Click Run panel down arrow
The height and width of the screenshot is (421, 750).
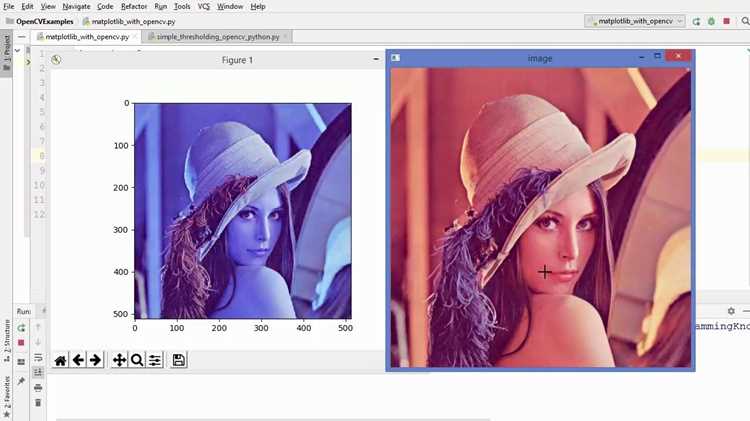coord(38,343)
